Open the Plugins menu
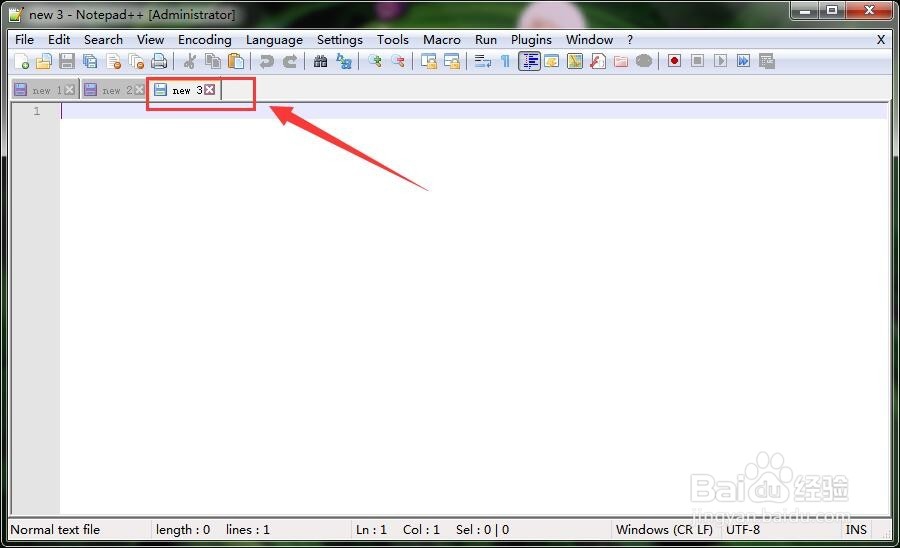Viewport: 900px width, 548px height. [531, 40]
